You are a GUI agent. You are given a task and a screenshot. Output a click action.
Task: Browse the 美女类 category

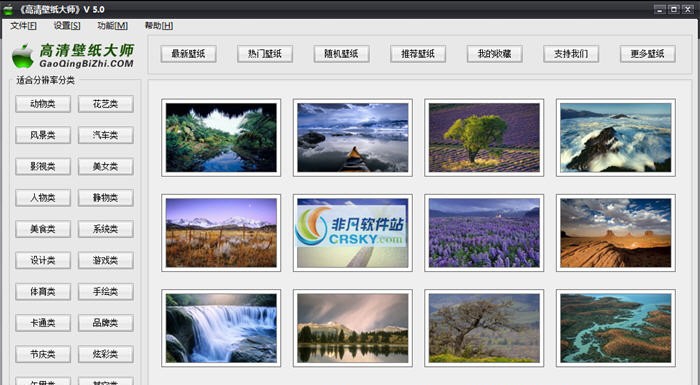[x=106, y=167]
